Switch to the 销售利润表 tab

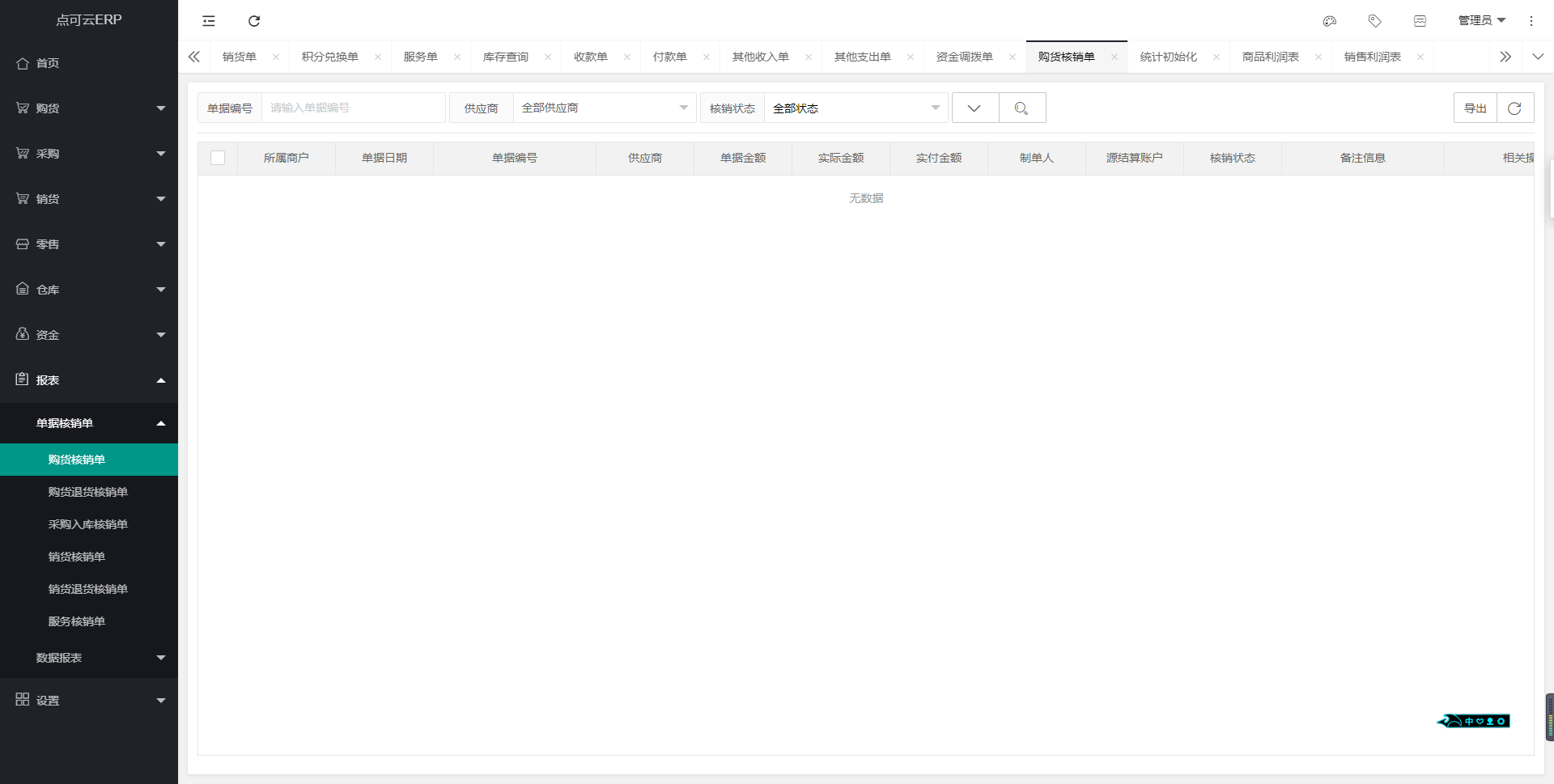tap(1373, 57)
